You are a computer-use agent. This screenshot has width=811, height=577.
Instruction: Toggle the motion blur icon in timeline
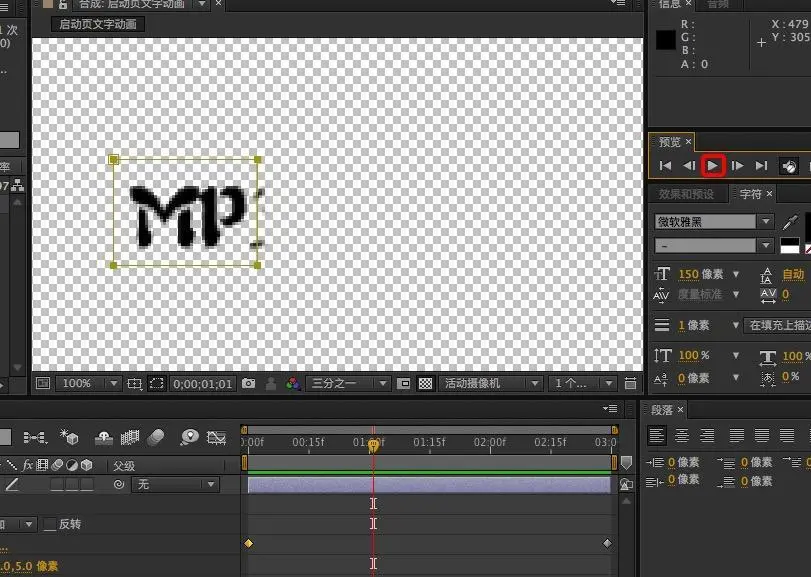tap(156, 438)
